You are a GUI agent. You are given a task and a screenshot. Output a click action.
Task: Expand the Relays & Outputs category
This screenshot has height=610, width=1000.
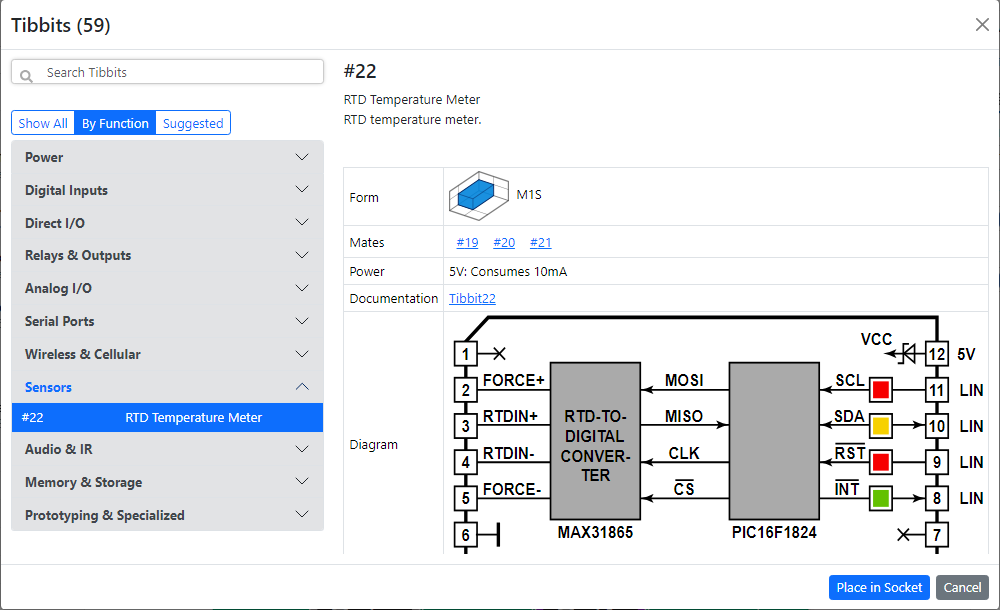pyautogui.click(x=168, y=255)
